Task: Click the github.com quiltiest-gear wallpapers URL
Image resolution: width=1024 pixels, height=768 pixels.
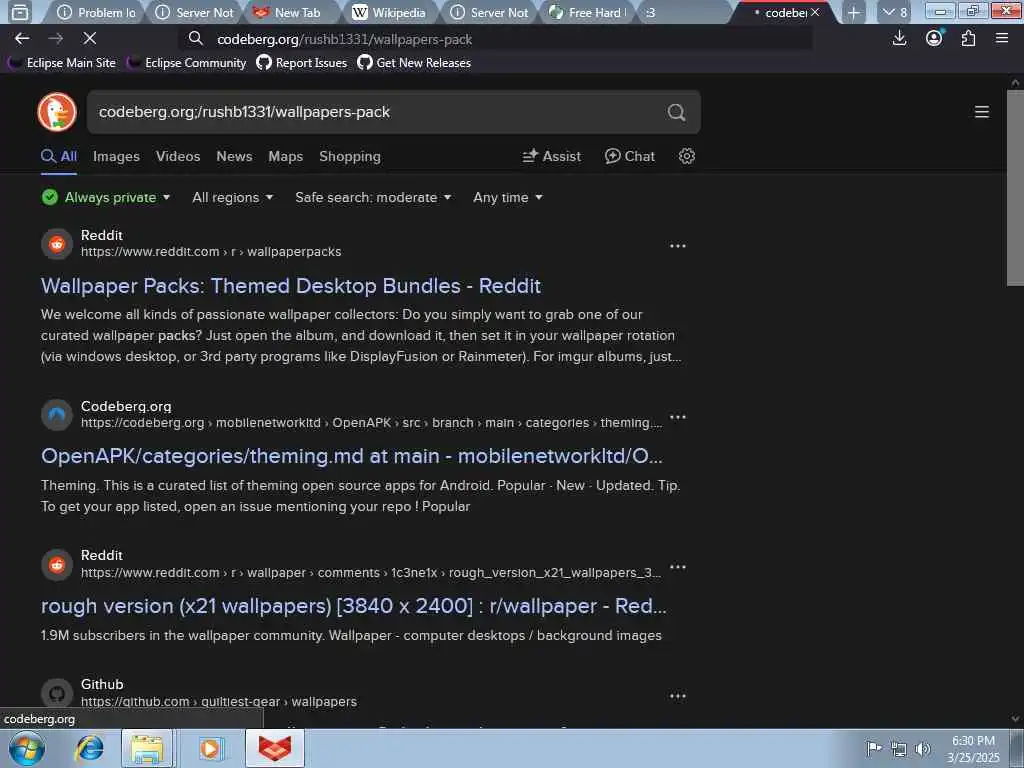Action: click(219, 701)
